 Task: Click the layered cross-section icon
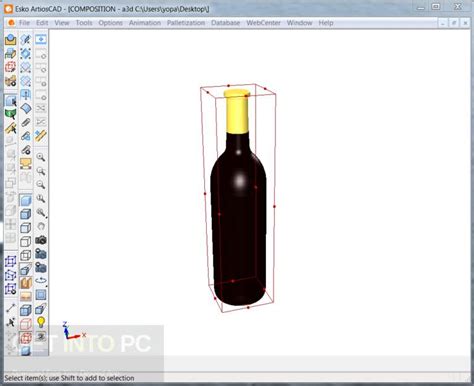(26, 296)
